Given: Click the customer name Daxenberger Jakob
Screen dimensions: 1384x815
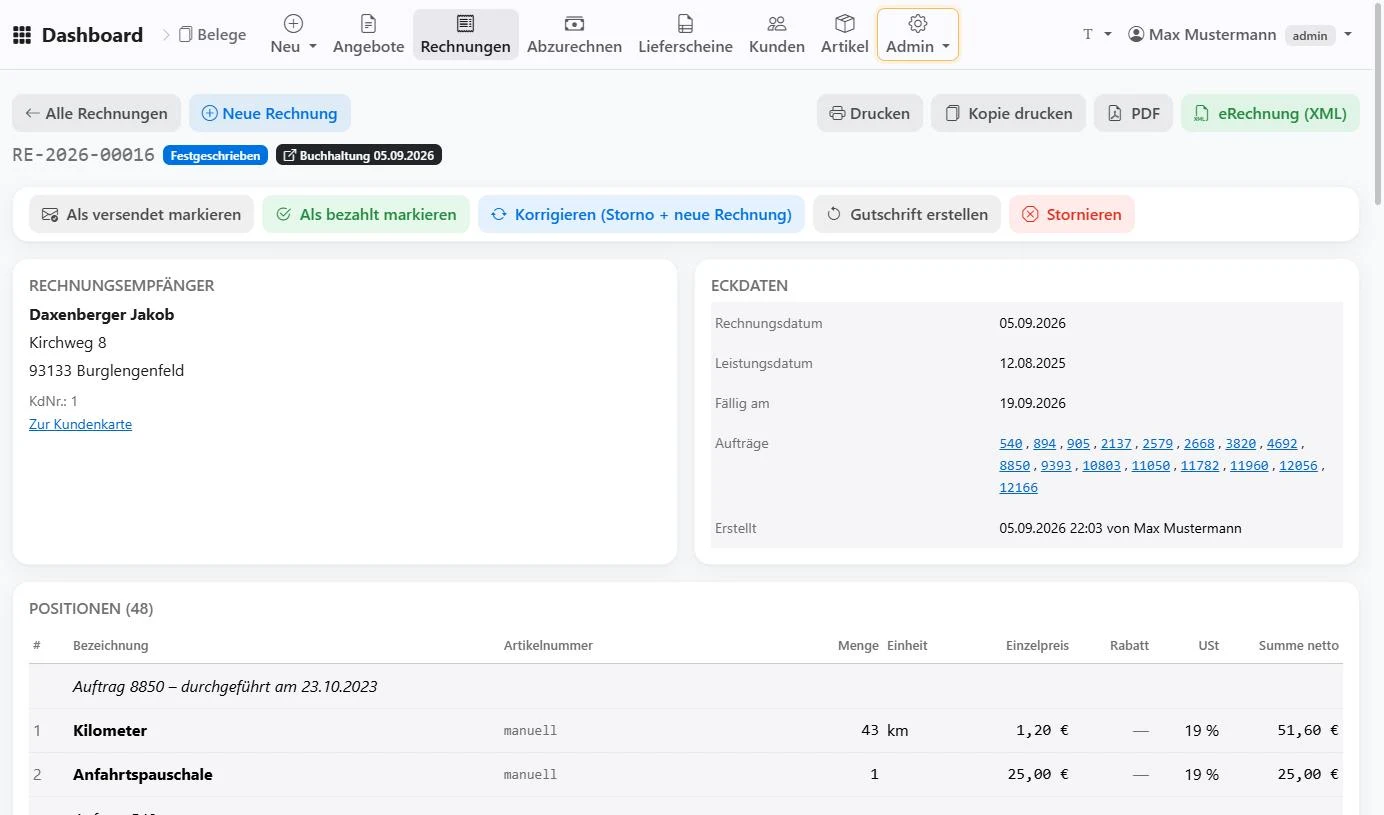Looking at the screenshot, I should pos(102,314).
